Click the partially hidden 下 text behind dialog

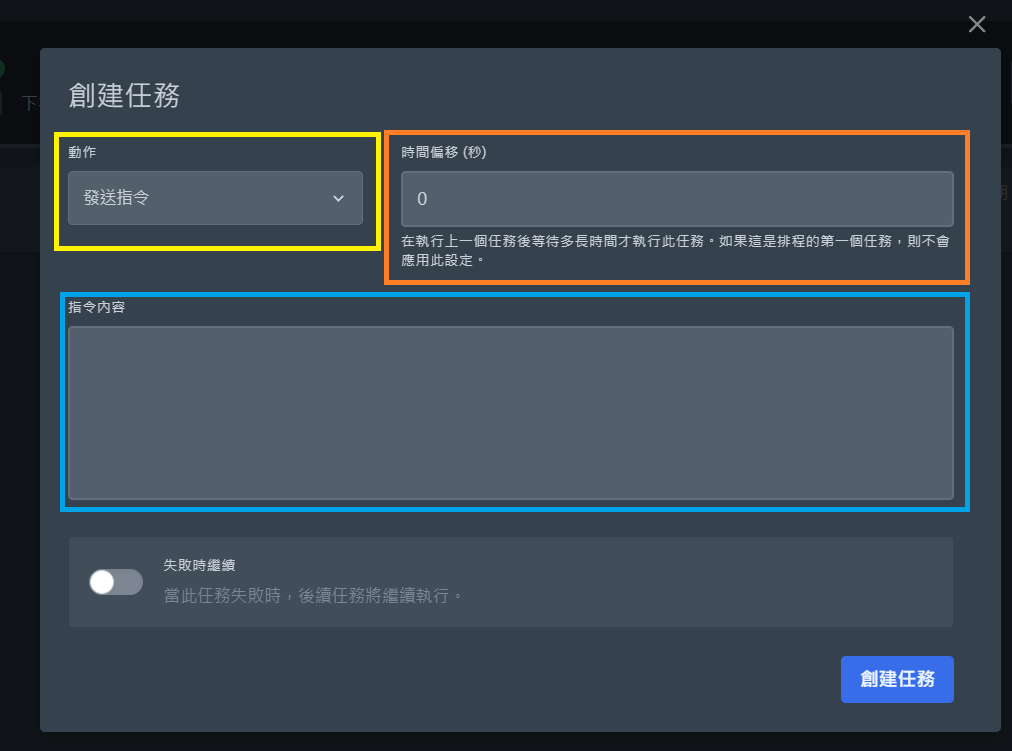point(30,103)
